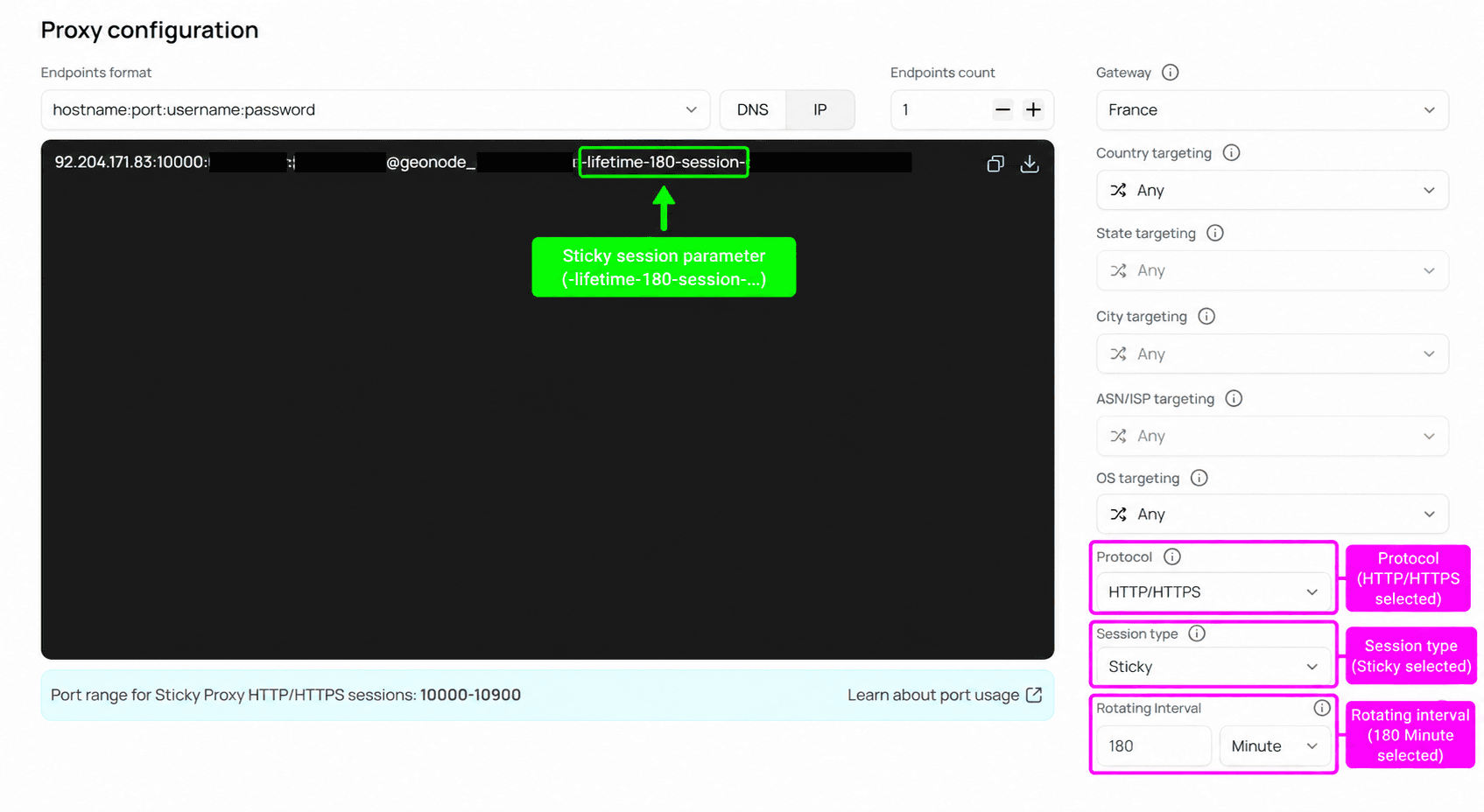
Task: Increase endpoints count with plus
Action: 1033,109
